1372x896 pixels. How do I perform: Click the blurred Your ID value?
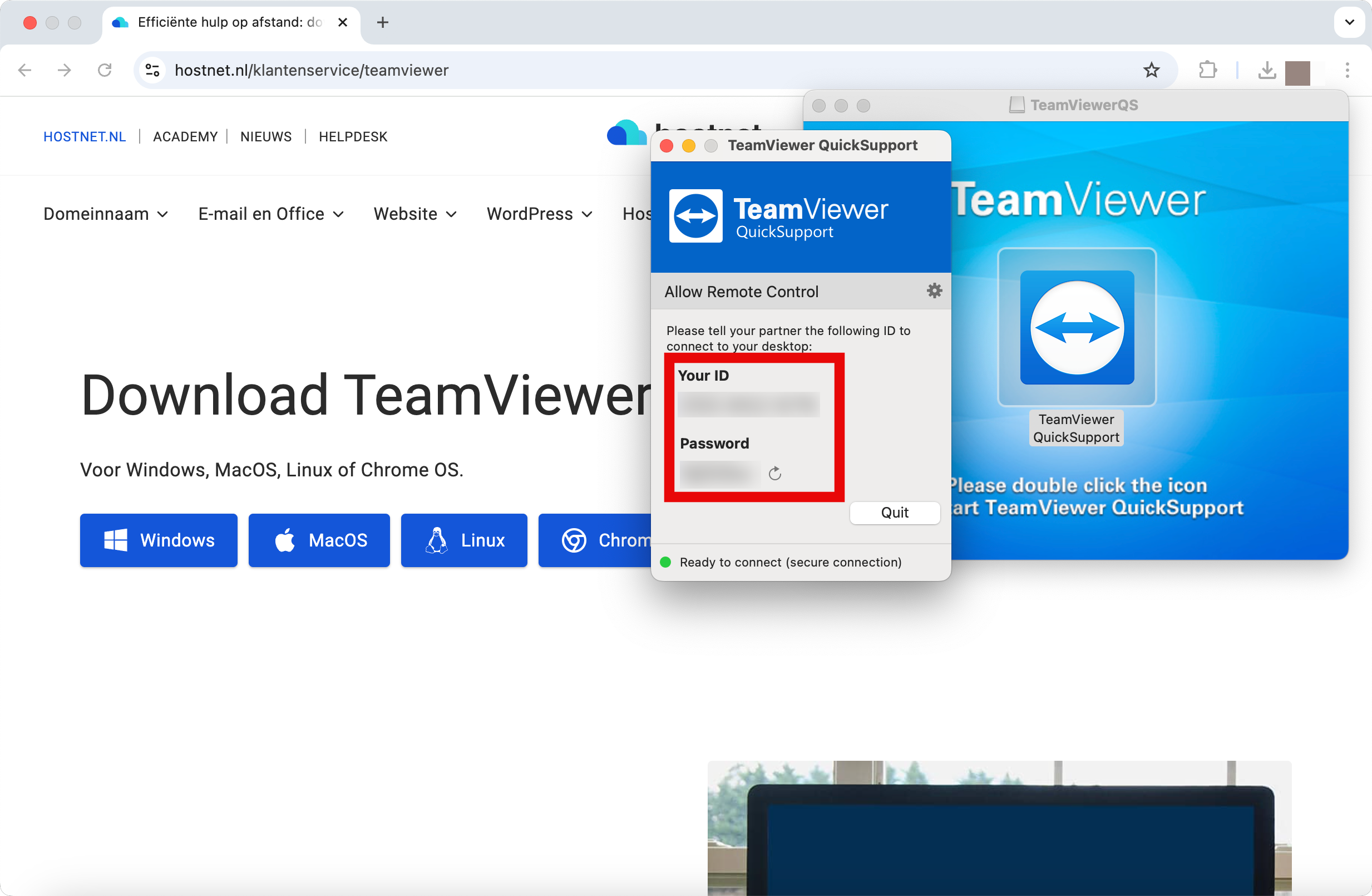pyautogui.click(x=748, y=405)
